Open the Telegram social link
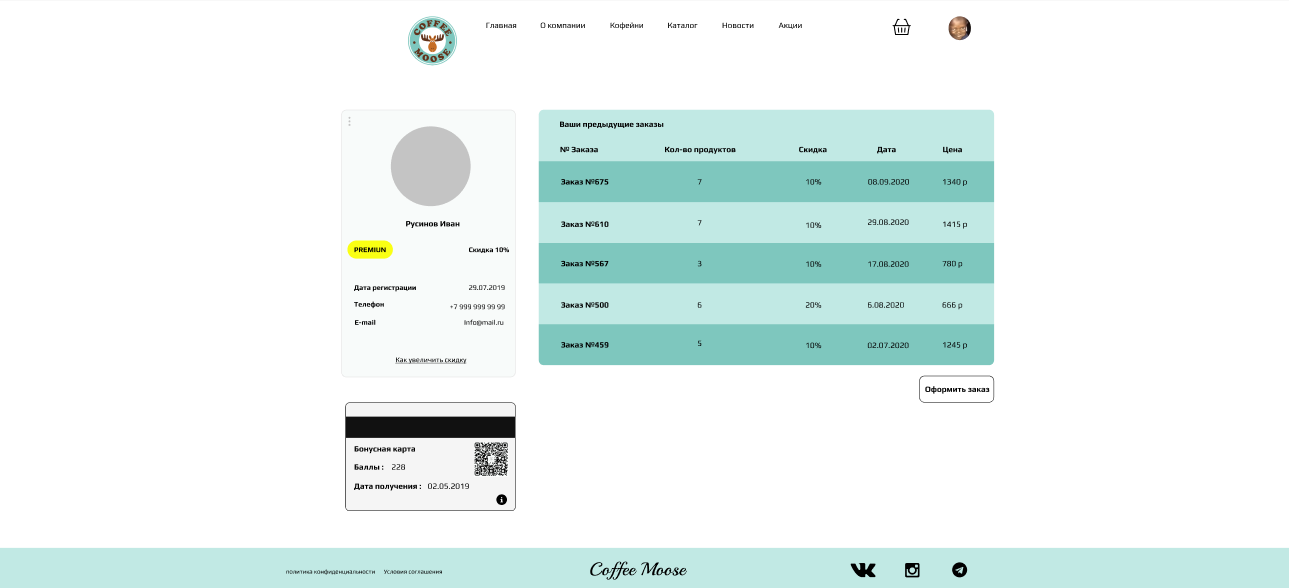 click(960, 570)
